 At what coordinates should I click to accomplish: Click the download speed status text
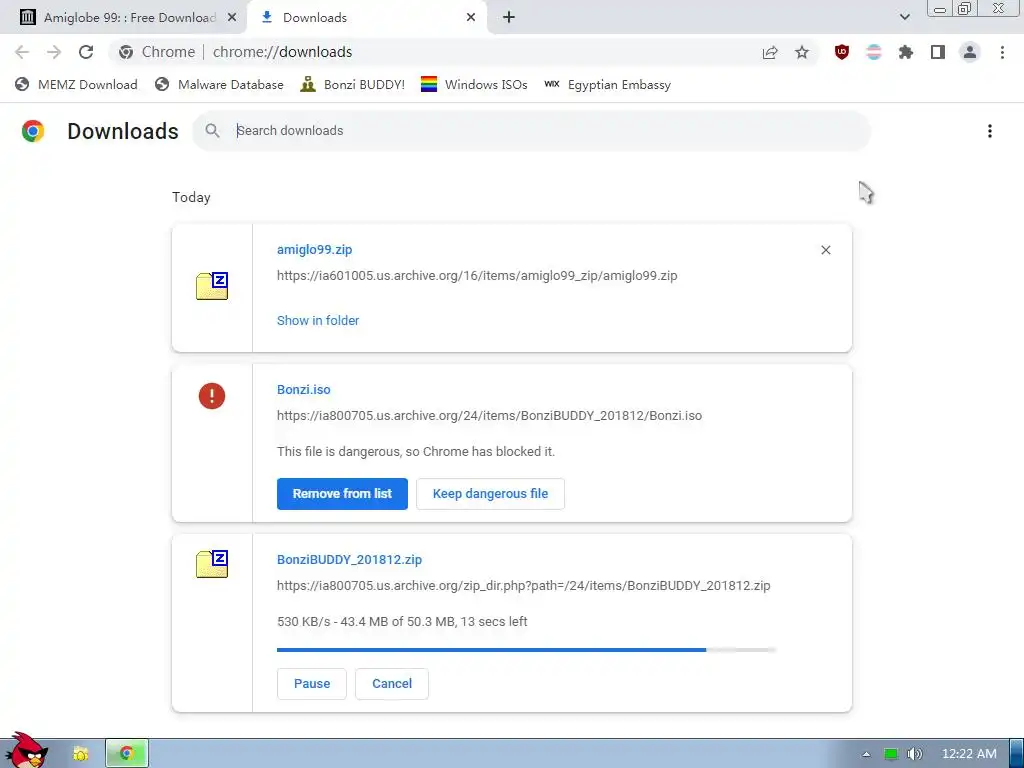tap(402, 622)
